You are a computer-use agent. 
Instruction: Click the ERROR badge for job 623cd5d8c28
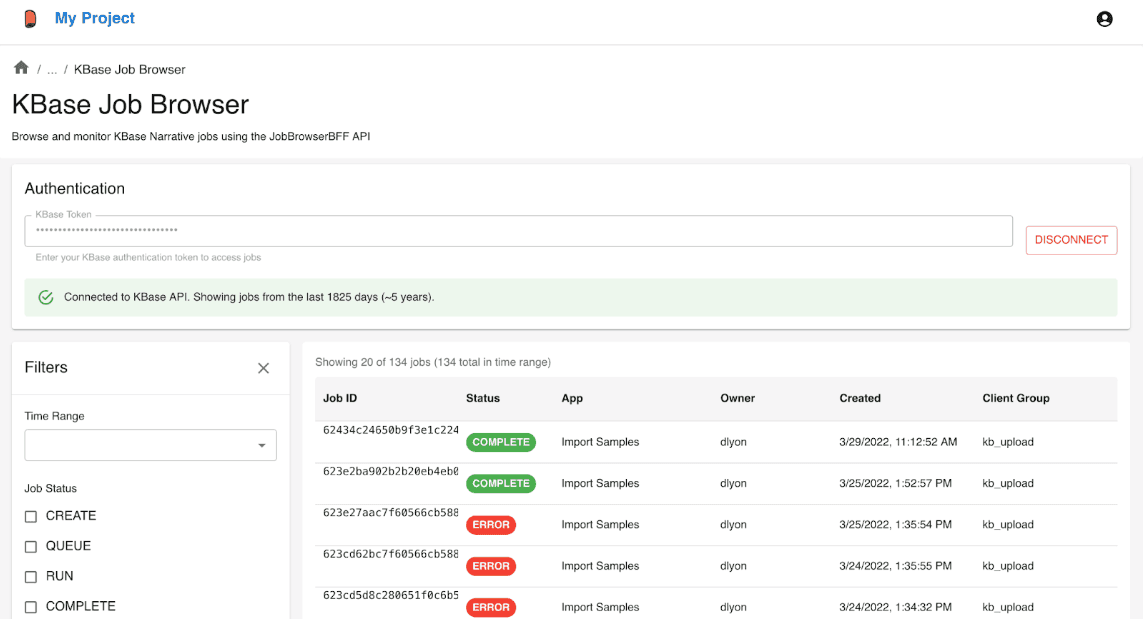[x=490, y=607]
